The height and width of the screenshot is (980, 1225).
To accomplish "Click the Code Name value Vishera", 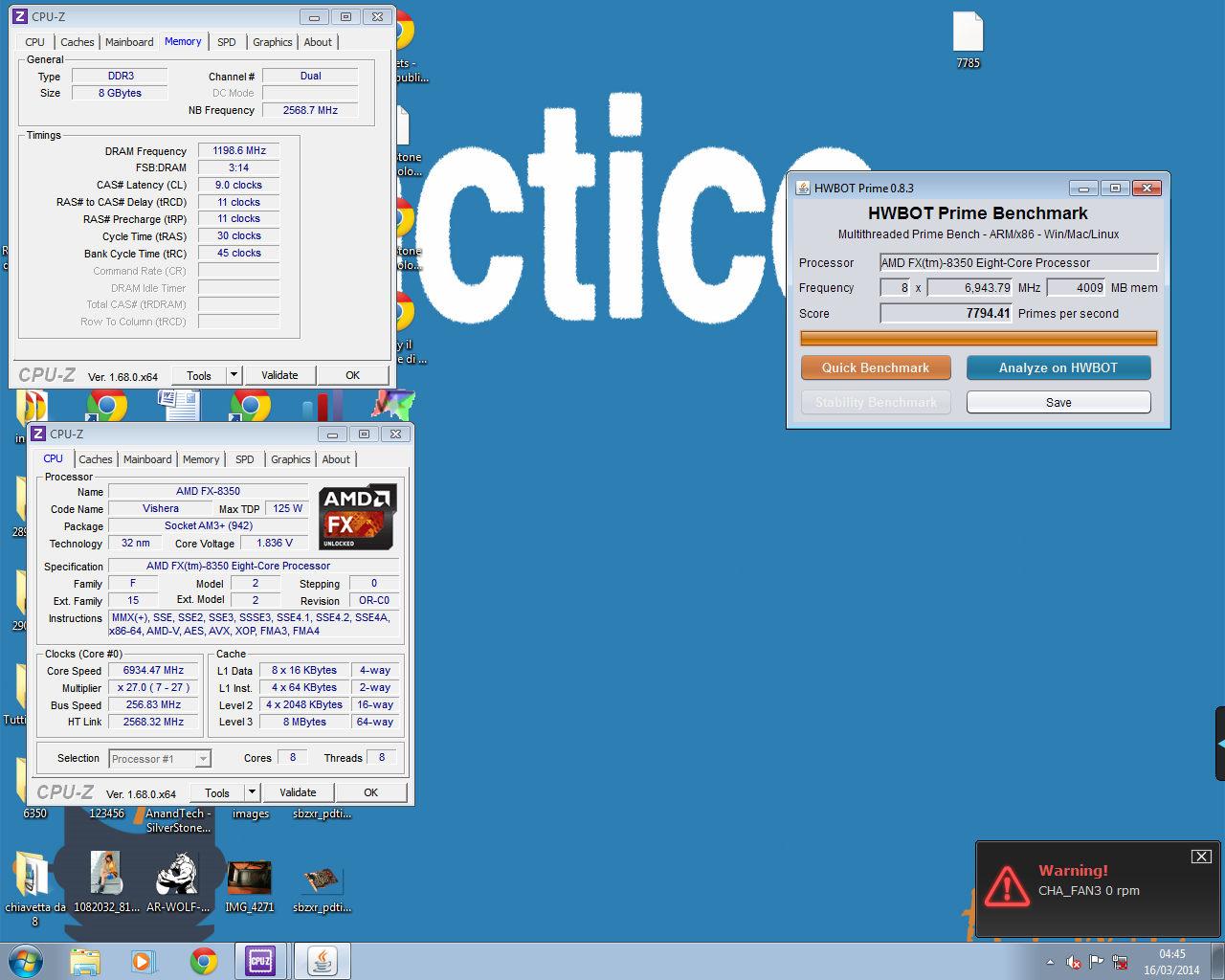I will click(x=161, y=508).
